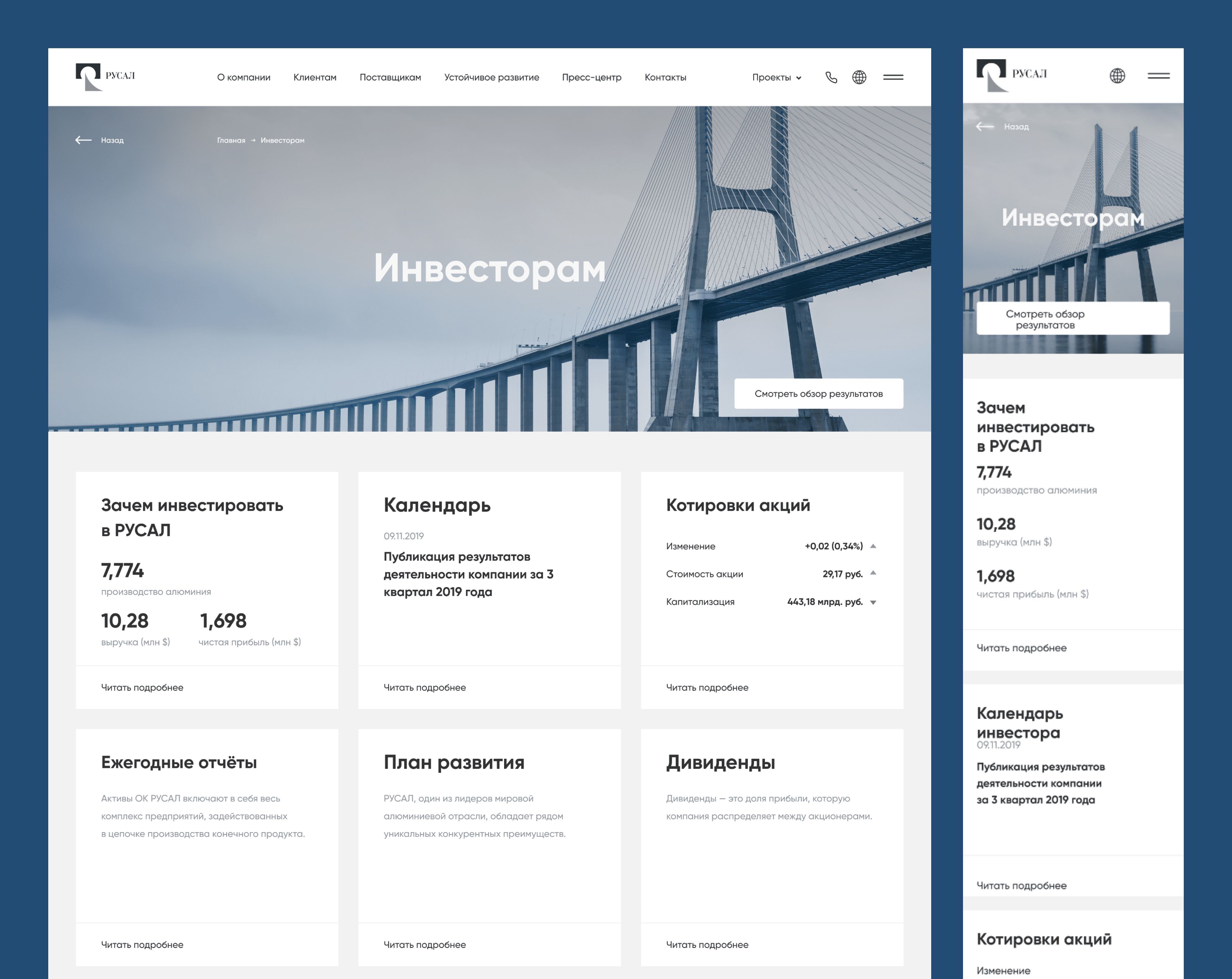The image size is (1232, 979).
Task: Click the phone icon in the header
Action: click(831, 77)
